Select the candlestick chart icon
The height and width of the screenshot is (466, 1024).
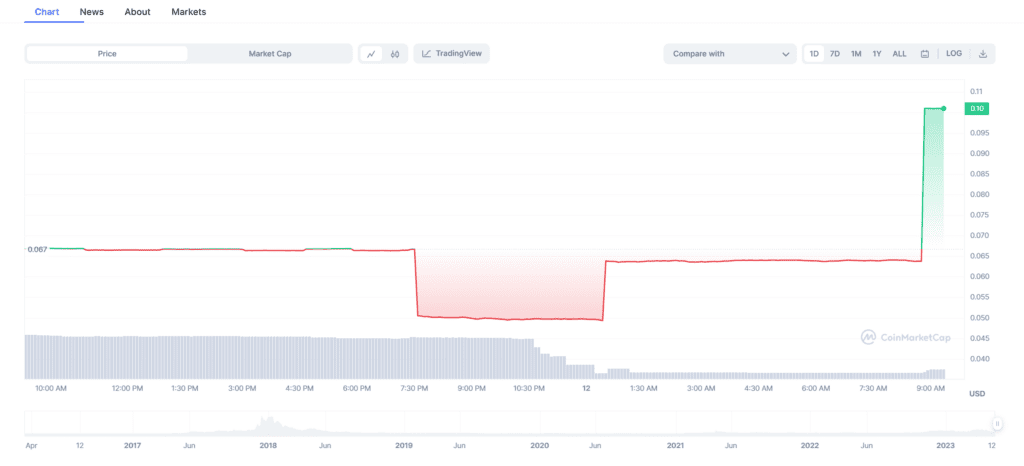coord(394,54)
